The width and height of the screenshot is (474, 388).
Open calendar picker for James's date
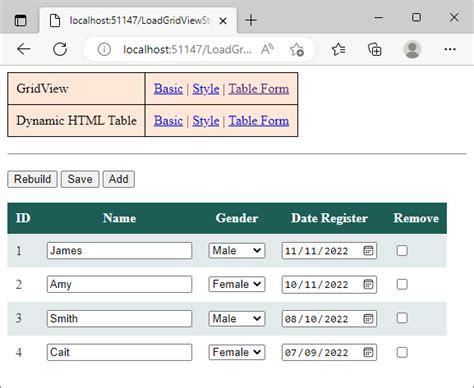pos(368,251)
